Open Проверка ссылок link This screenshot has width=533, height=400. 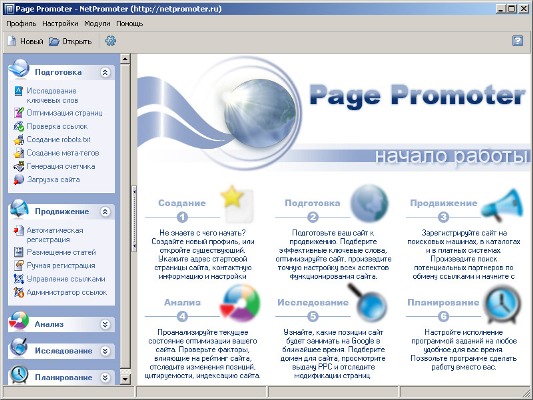click(x=57, y=126)
